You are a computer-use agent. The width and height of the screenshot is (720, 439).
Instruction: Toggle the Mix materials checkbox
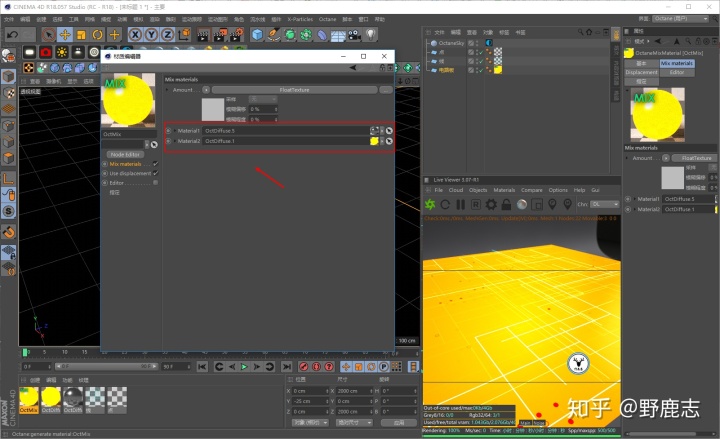tap(156, 164)
